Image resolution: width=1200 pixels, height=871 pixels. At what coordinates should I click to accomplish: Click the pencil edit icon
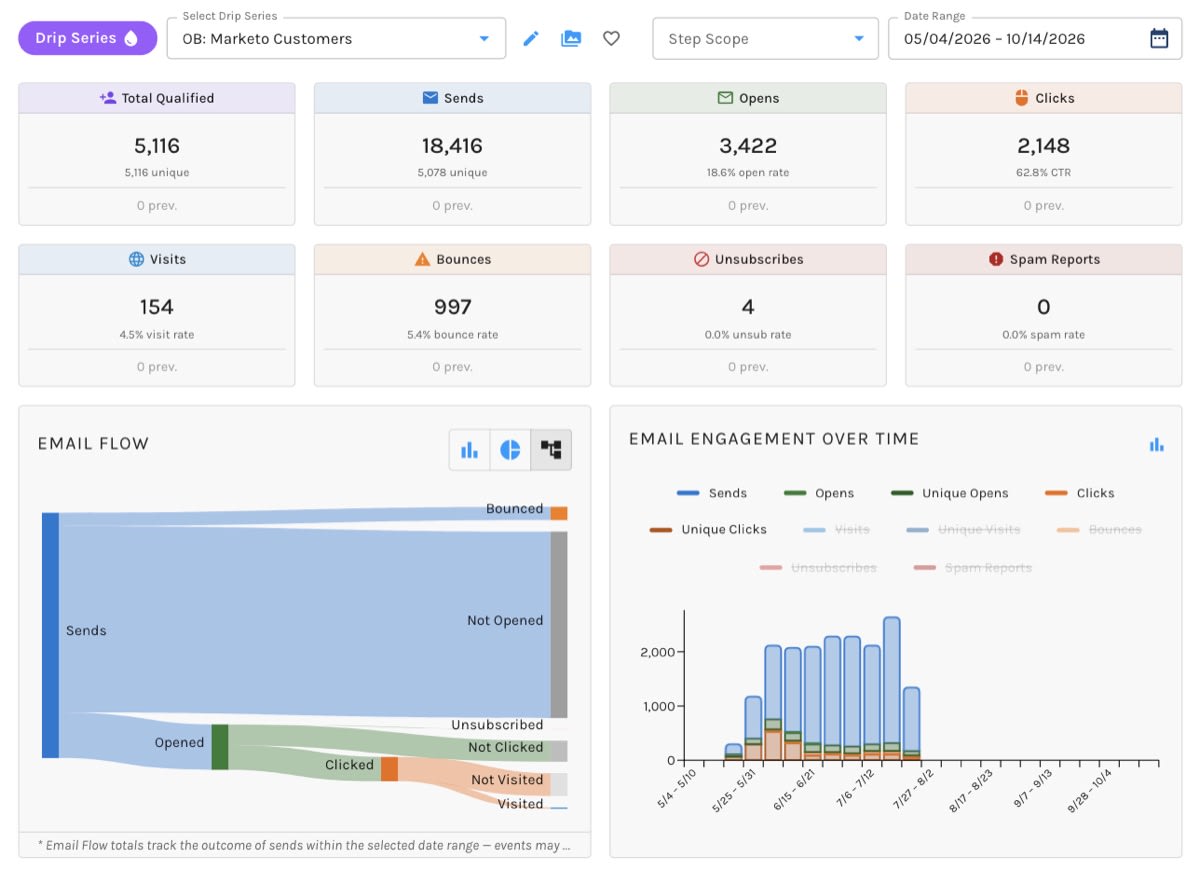coord(531,38)
